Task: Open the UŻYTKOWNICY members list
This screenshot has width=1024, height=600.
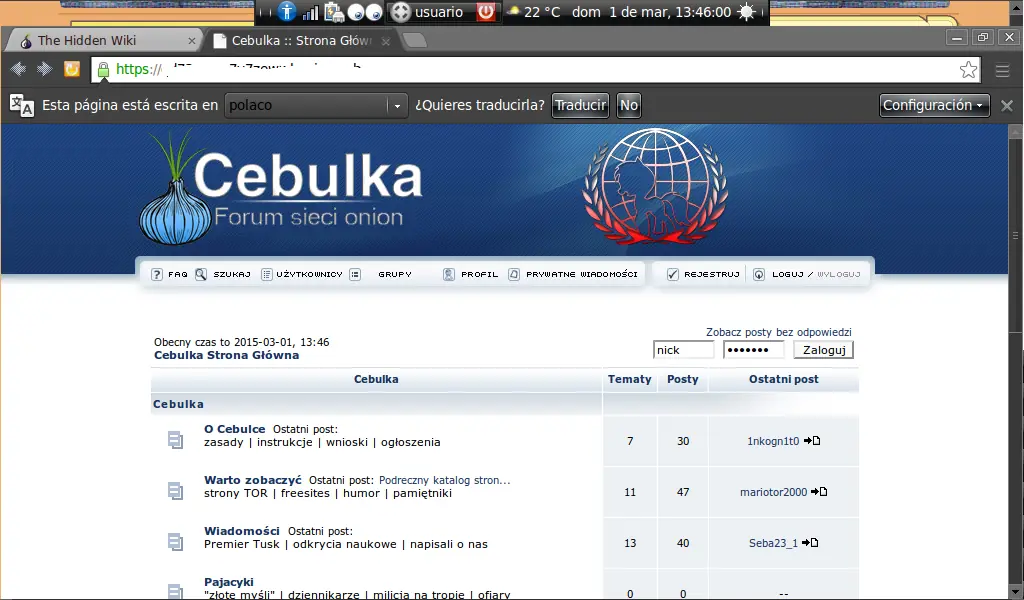Action: (309, 274)
